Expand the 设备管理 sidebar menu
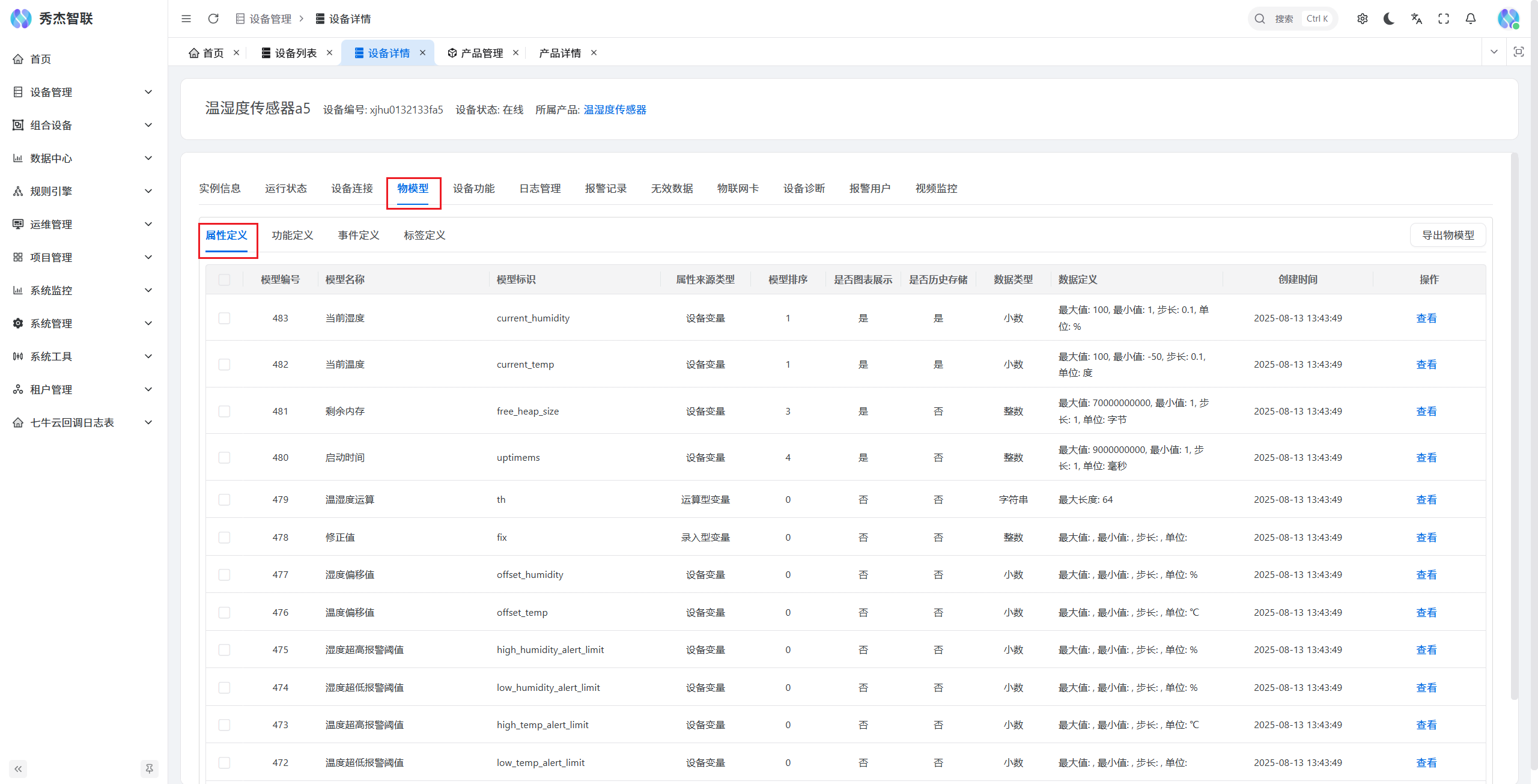Viewport: 1538px width, 784px height. (x=83, y=92)
